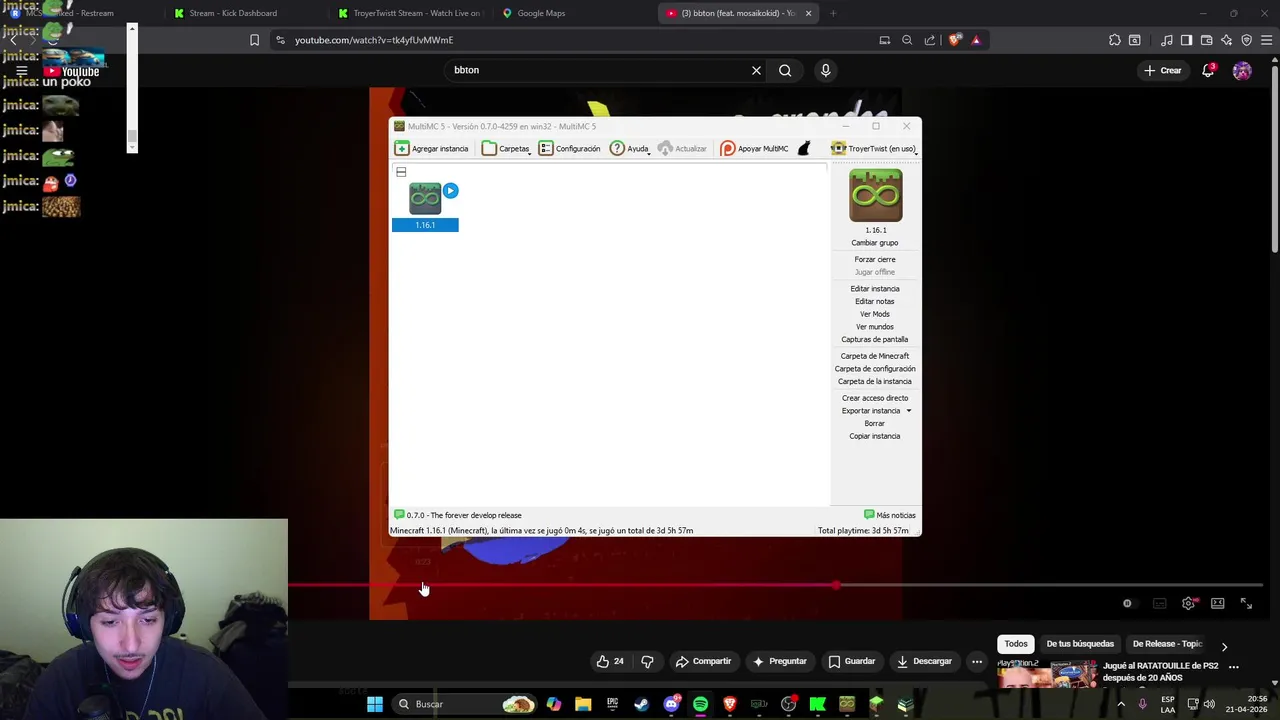Open the Ayuda dropdown in MultiMC
1280x720 pixels.
point(630,148)
